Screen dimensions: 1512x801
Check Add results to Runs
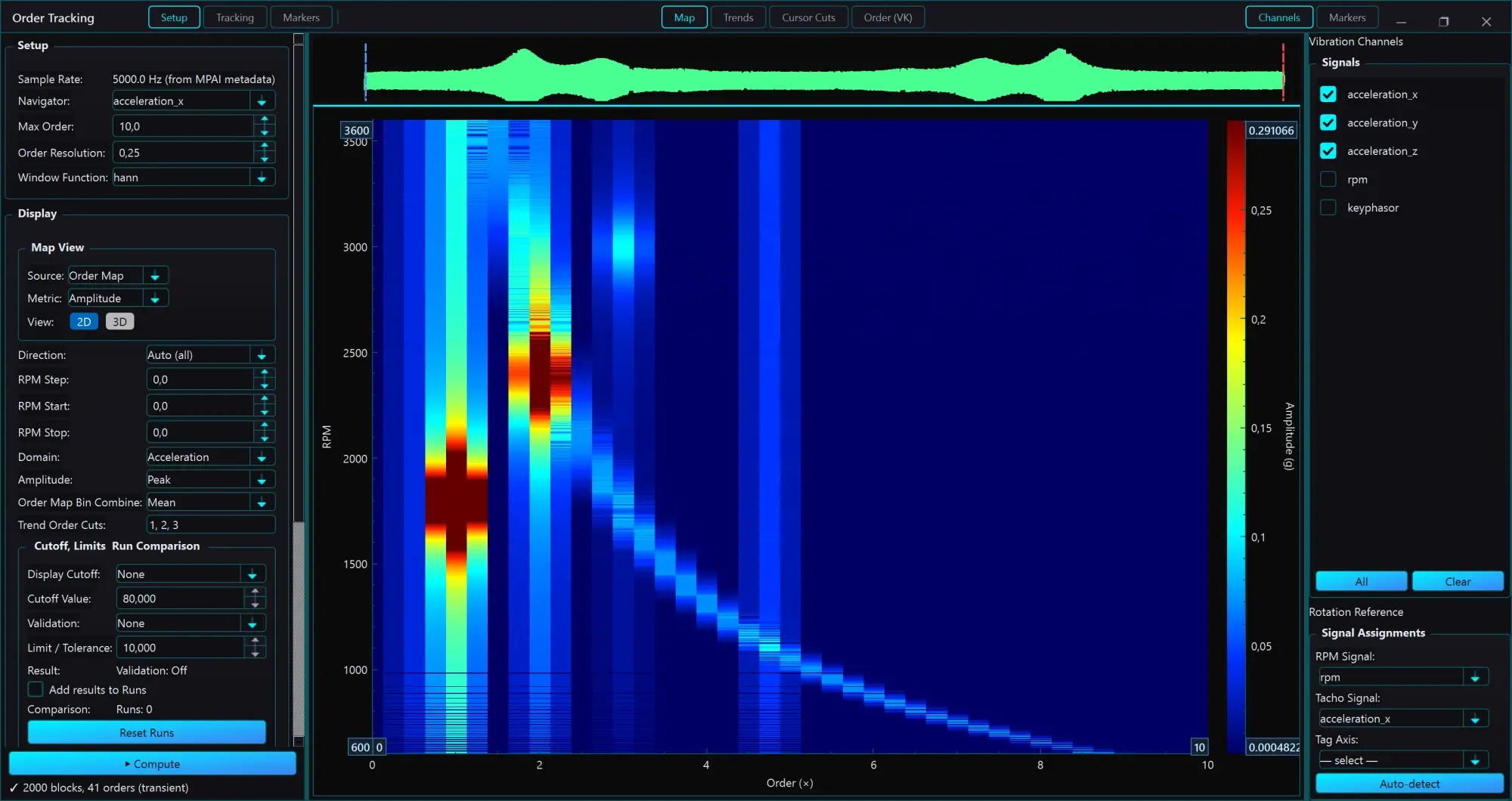pyautogui.click(x=36, y=689)
